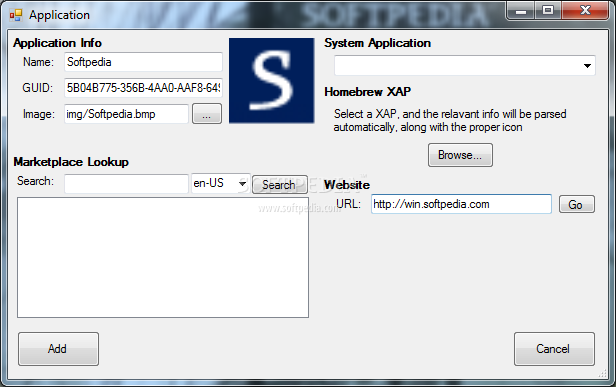The image size is (616, 387).
Task: Click the Add button
Action: [x=58, y=349]
